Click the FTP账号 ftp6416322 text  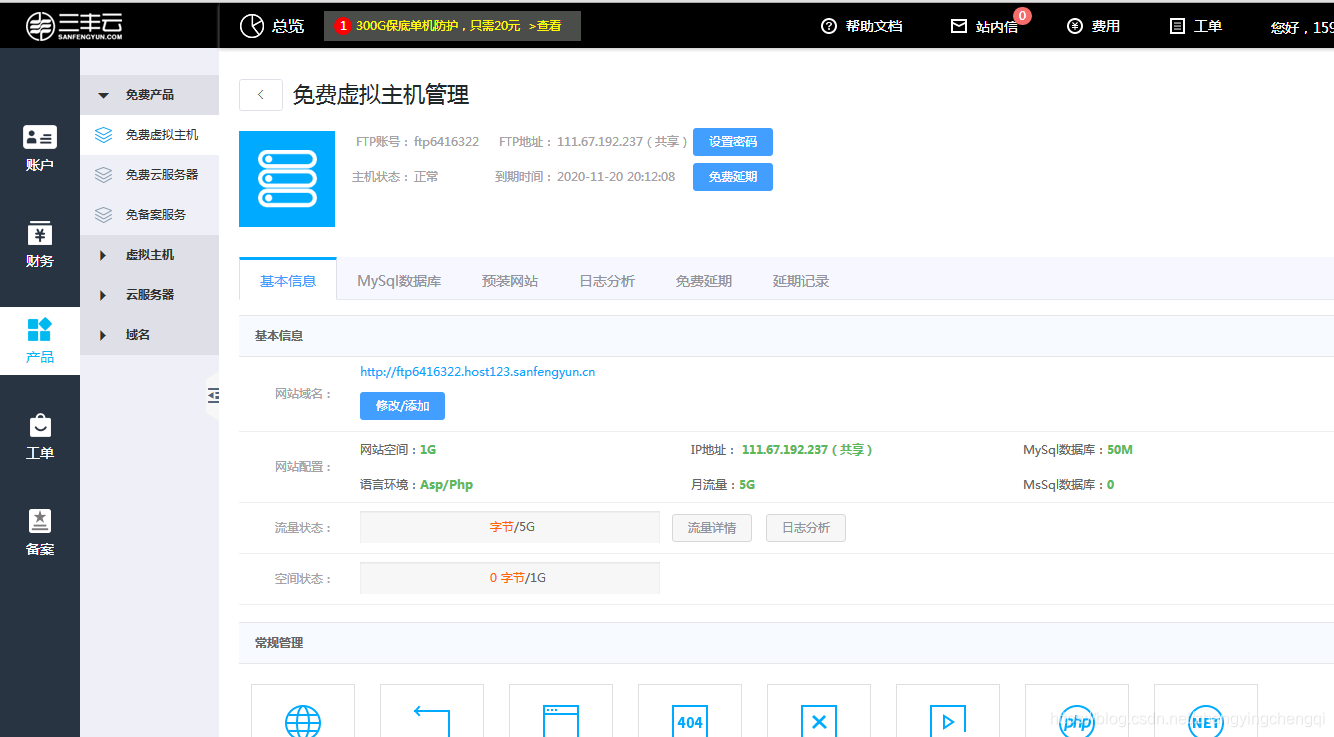(417, 142)
